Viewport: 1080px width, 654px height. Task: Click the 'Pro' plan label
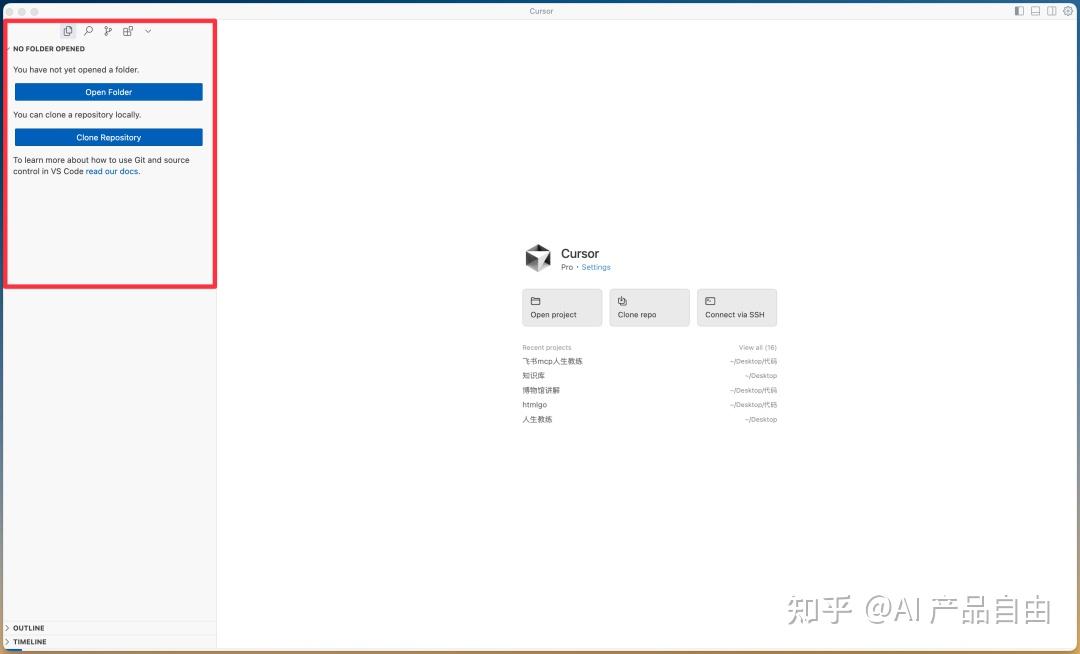click(567, 267)
